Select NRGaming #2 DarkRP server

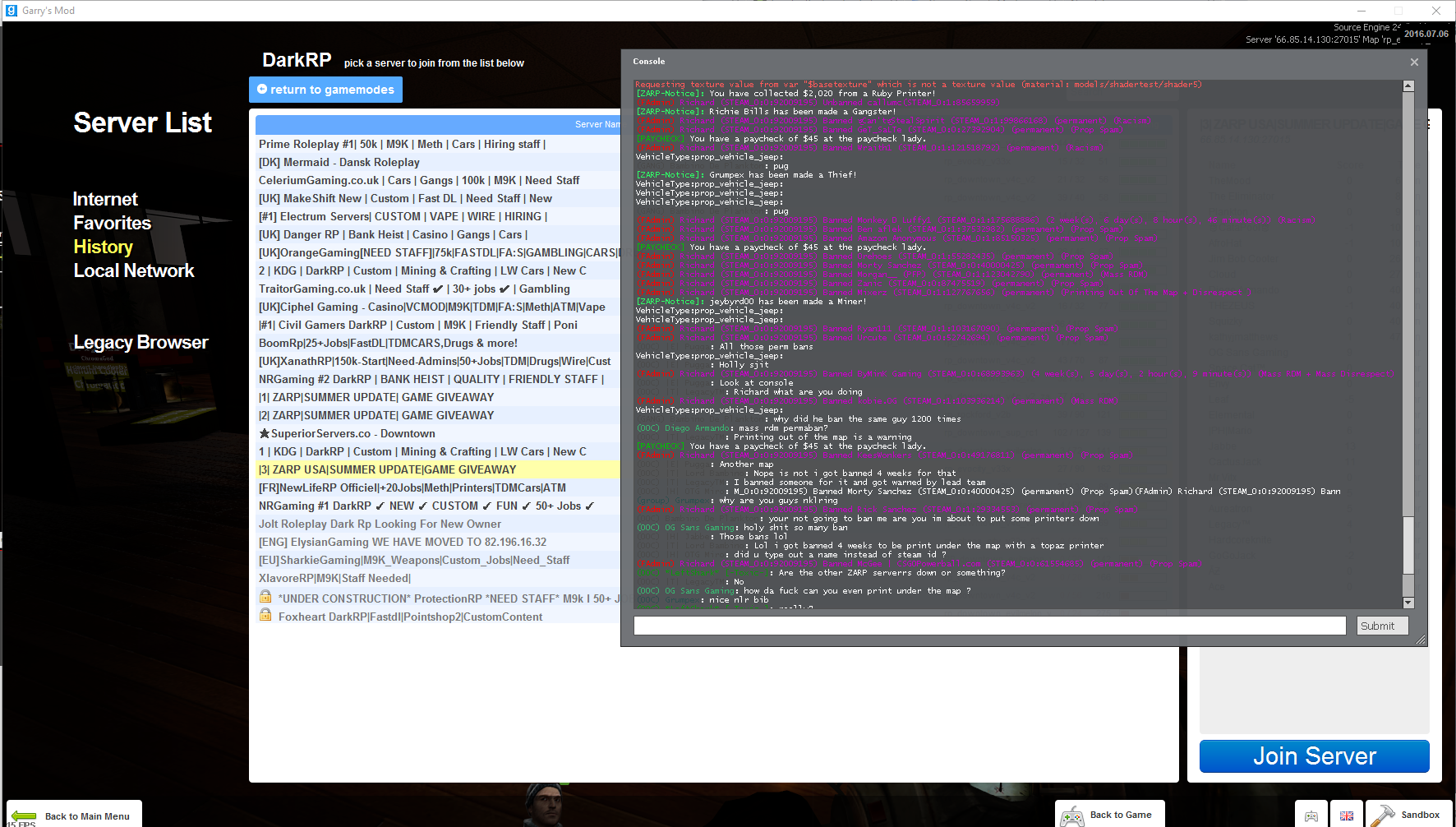(438, 379)
